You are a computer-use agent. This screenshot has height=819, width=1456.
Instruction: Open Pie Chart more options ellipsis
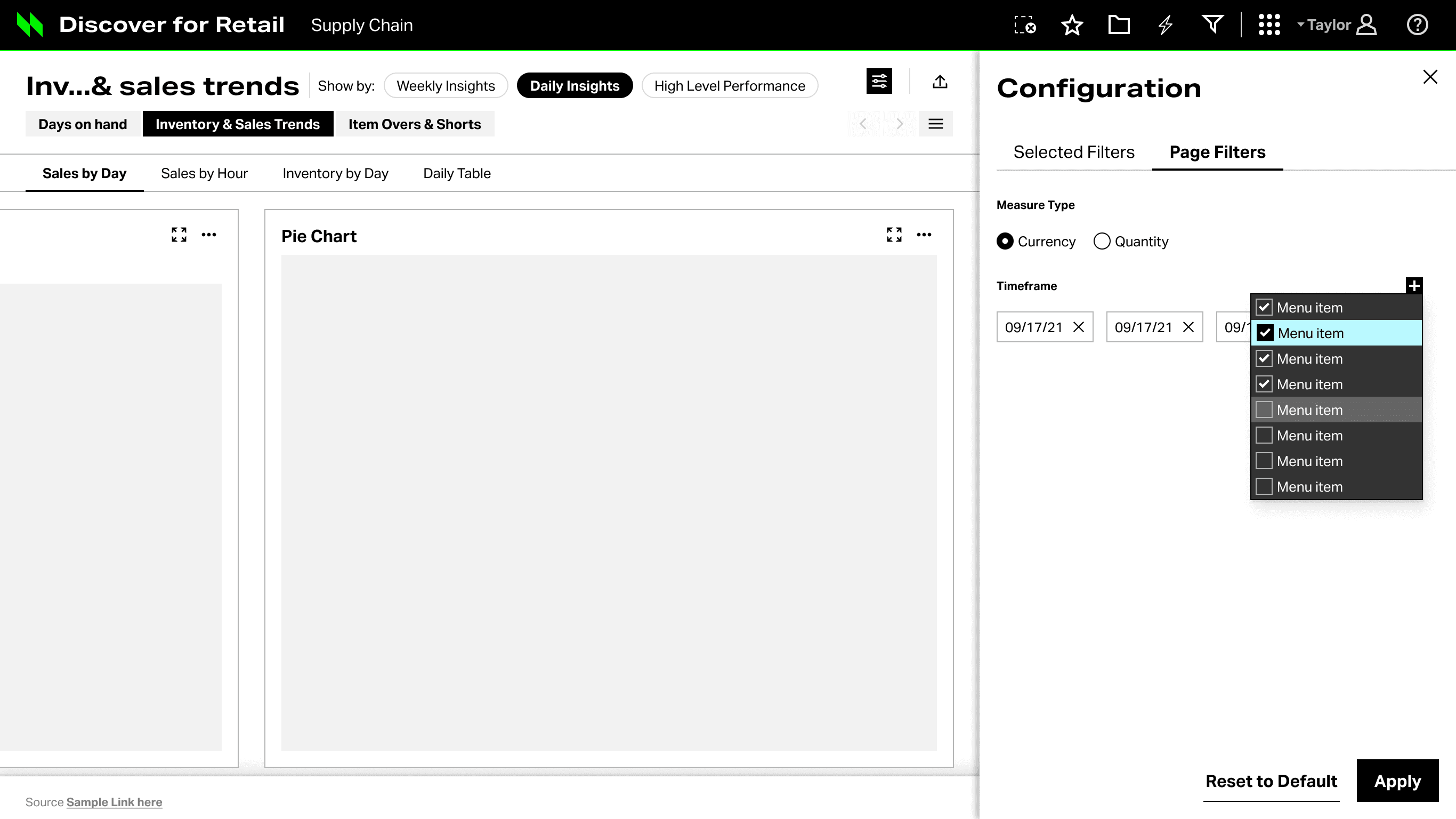(x=924, y=235)
